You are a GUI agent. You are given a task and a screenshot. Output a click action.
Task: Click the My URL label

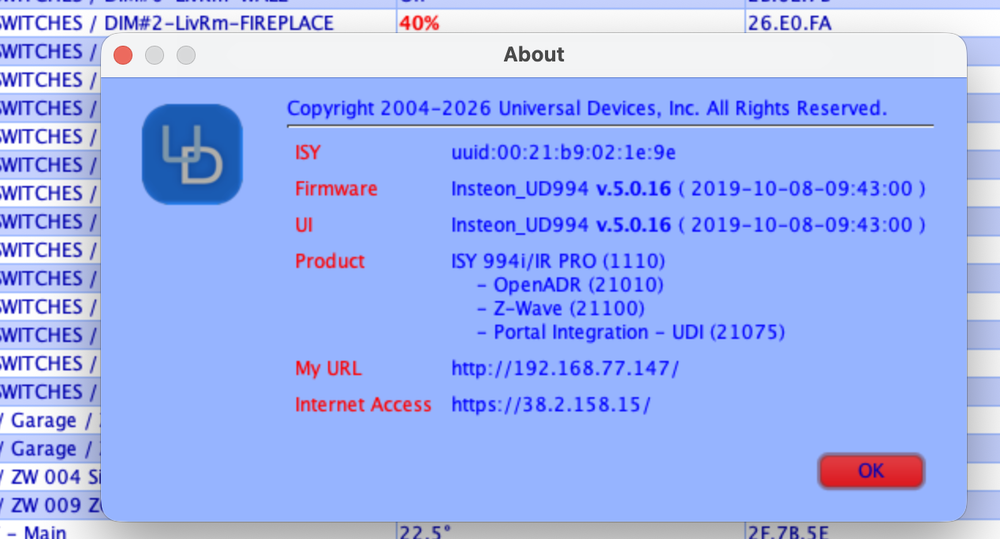pos(328,369)
